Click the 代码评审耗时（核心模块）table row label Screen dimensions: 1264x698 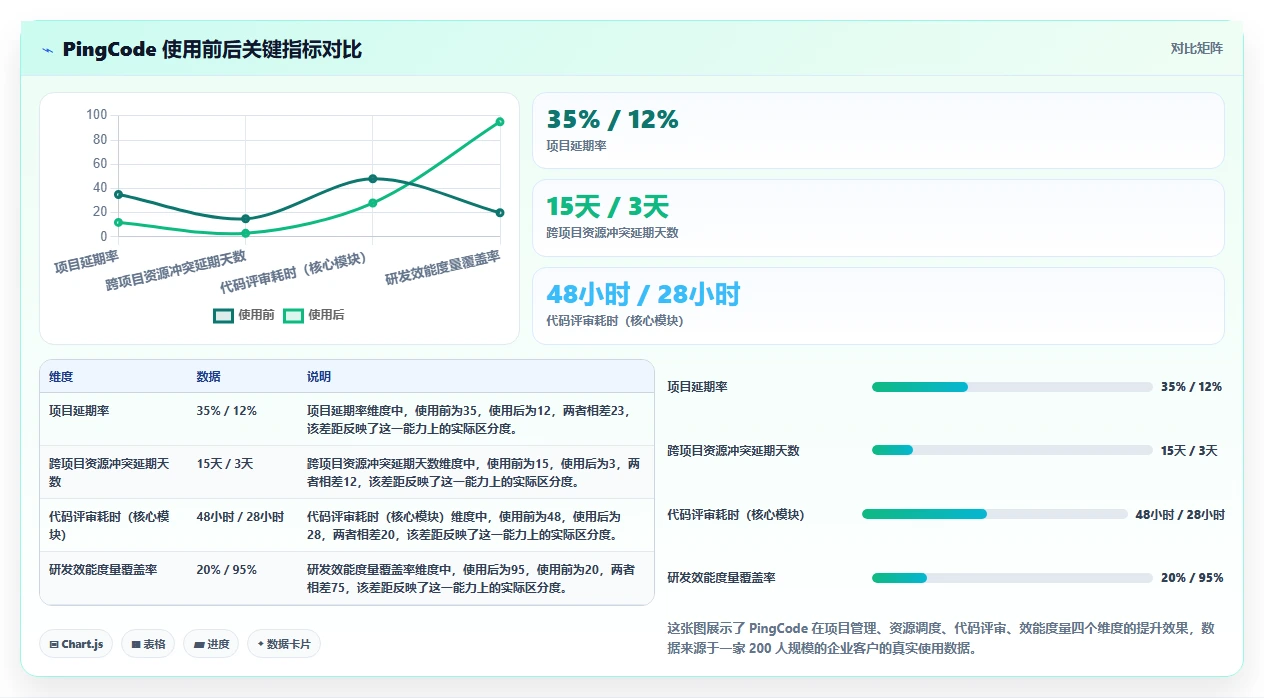109,525
